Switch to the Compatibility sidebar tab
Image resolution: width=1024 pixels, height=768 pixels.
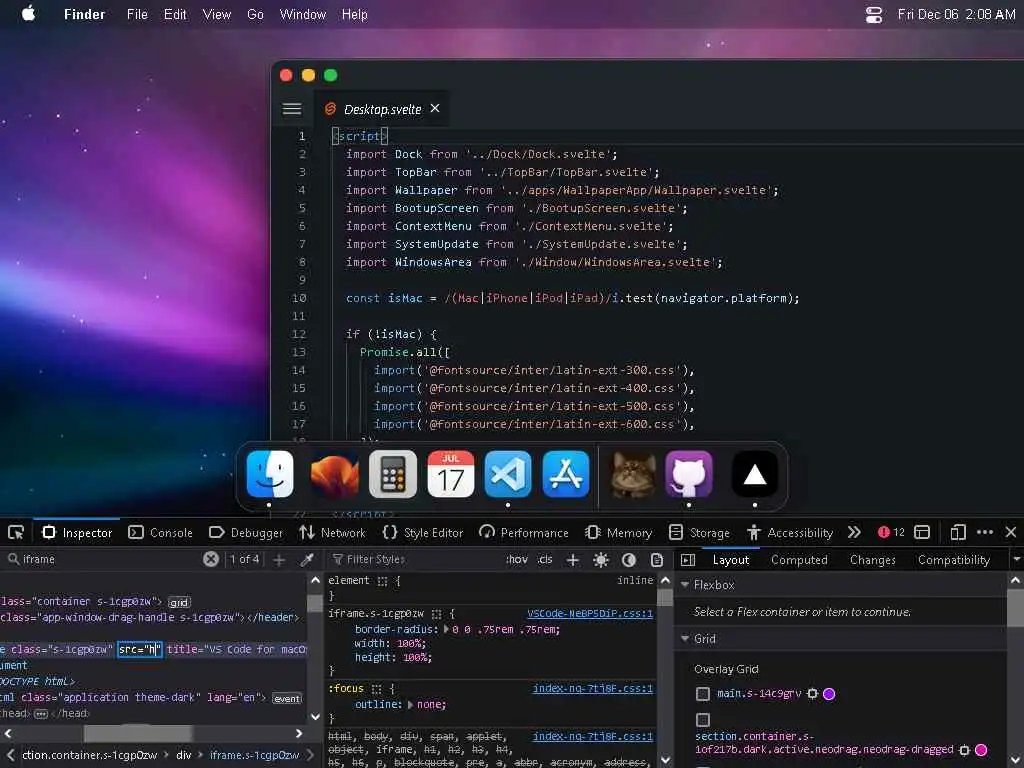[x=953, y=560]
